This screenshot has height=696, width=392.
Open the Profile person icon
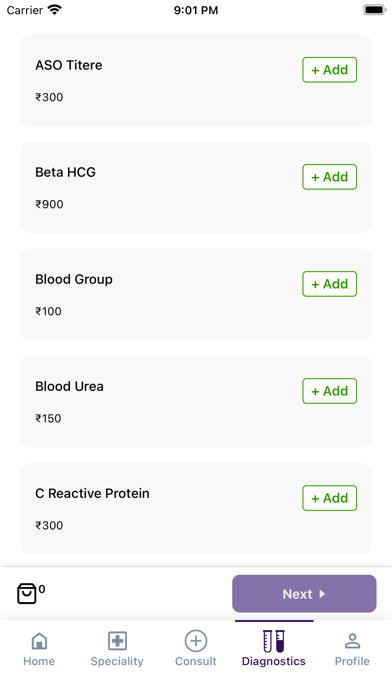pyautogui.click(x=352, y=641)
